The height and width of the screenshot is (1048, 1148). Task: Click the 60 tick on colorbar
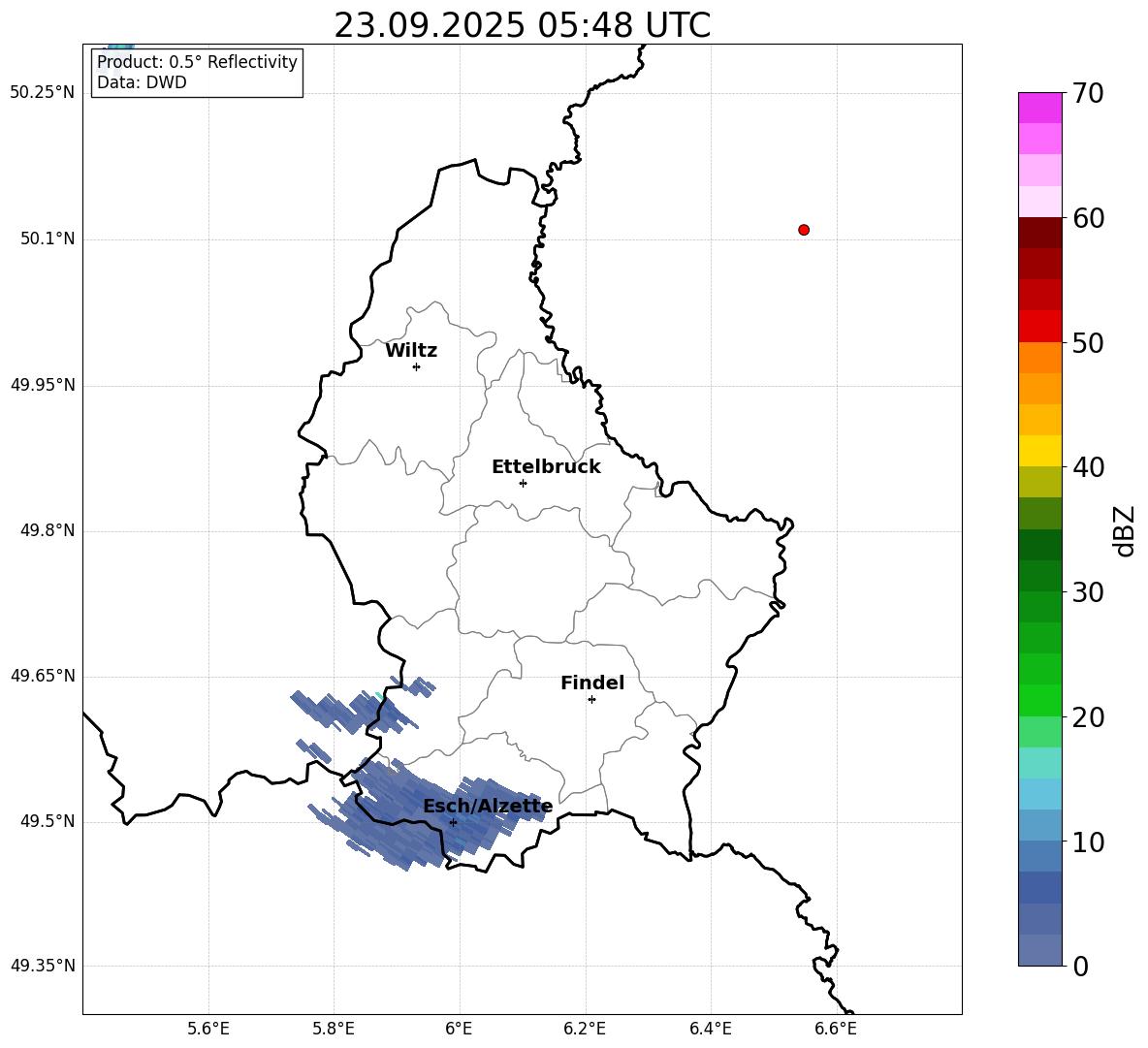[1088, 218]
